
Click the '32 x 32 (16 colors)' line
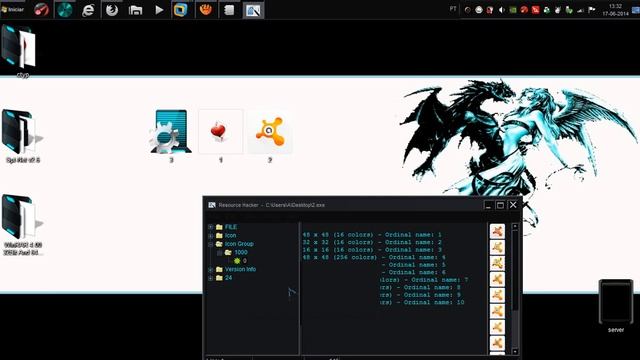coord(372,242)
